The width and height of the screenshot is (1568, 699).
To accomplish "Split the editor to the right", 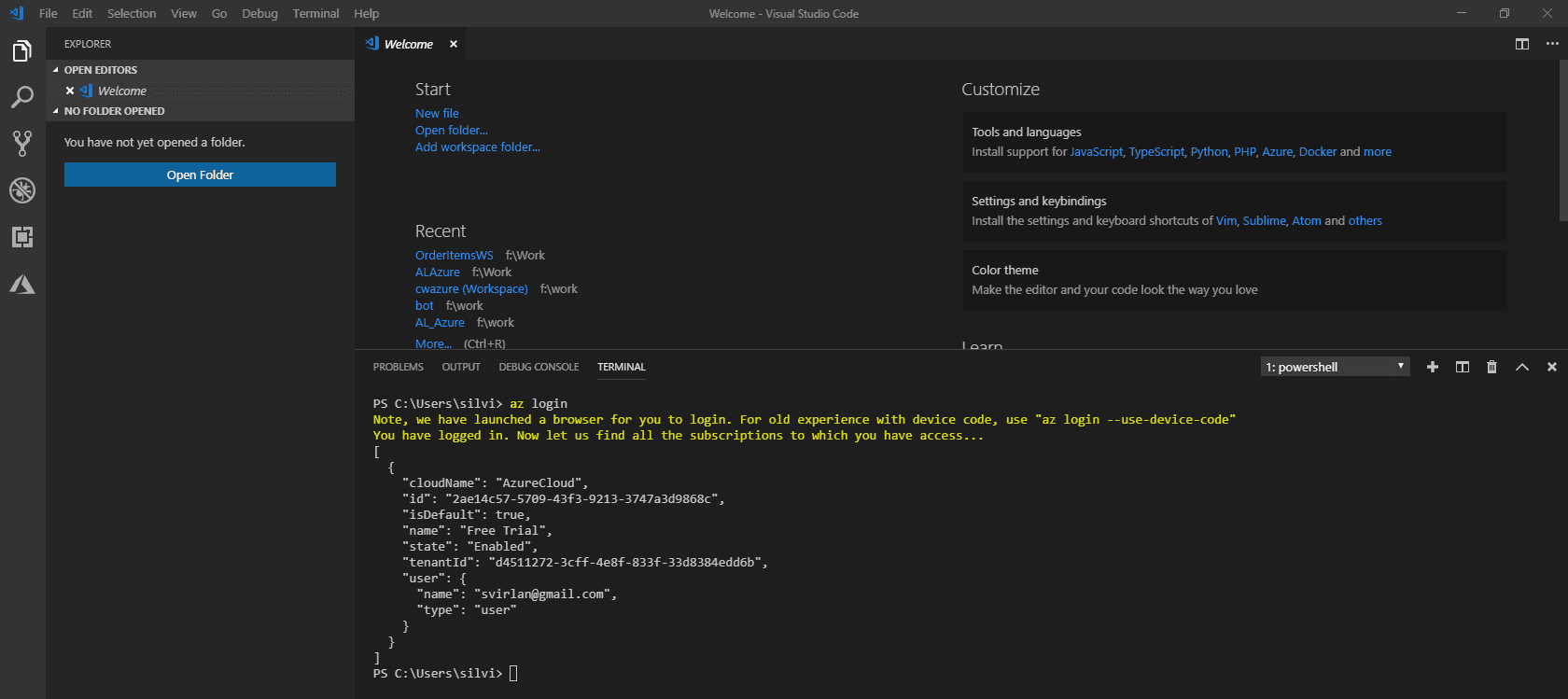I will (1522, 44).
